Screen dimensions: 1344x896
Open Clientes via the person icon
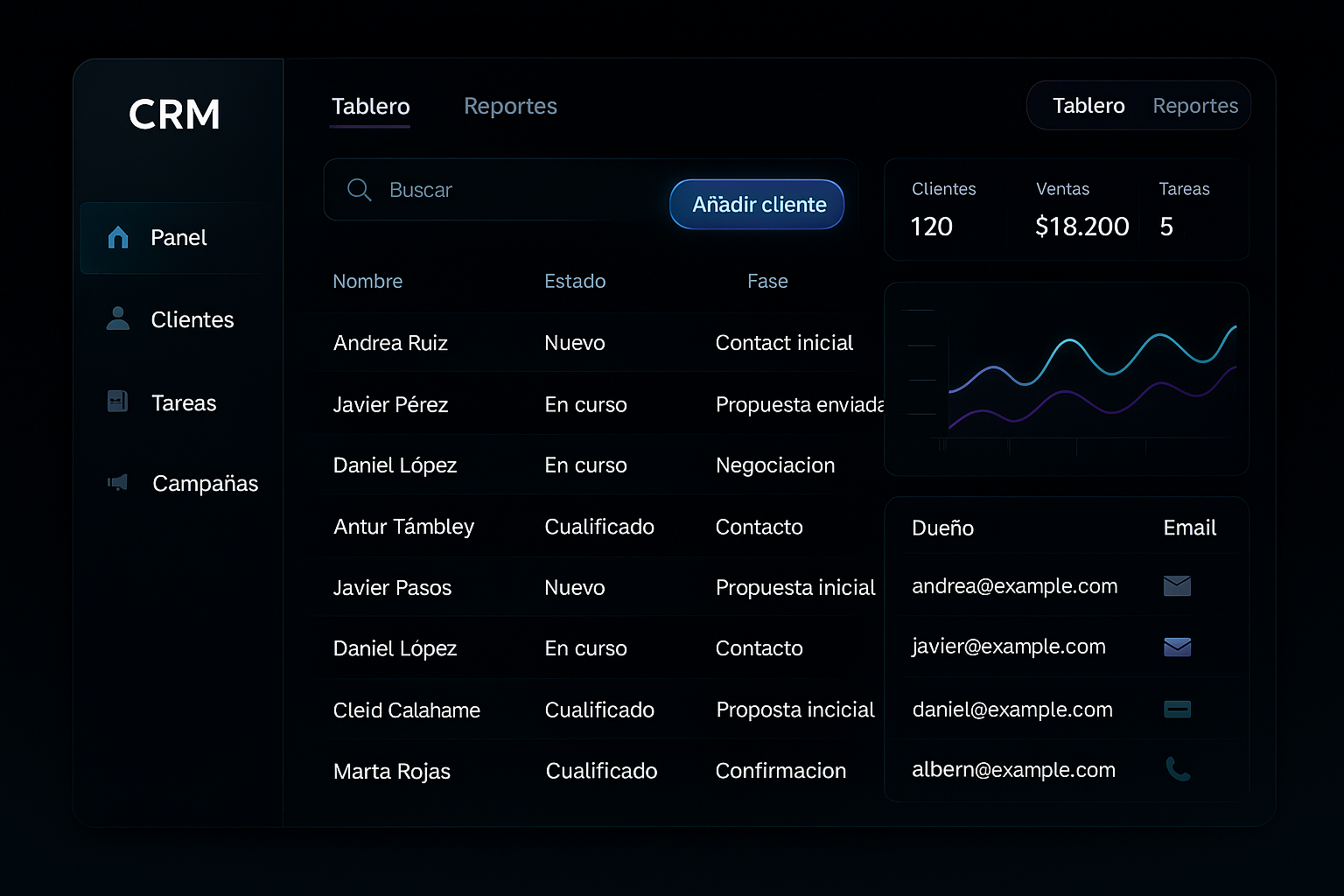click(x=116, y=319)
